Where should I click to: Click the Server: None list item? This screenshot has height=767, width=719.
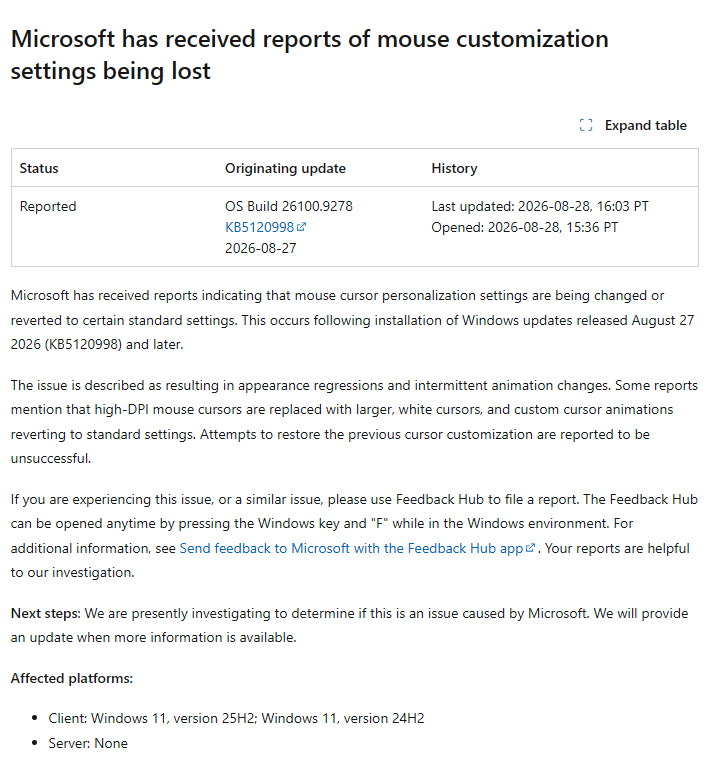[x=88, y=743]
